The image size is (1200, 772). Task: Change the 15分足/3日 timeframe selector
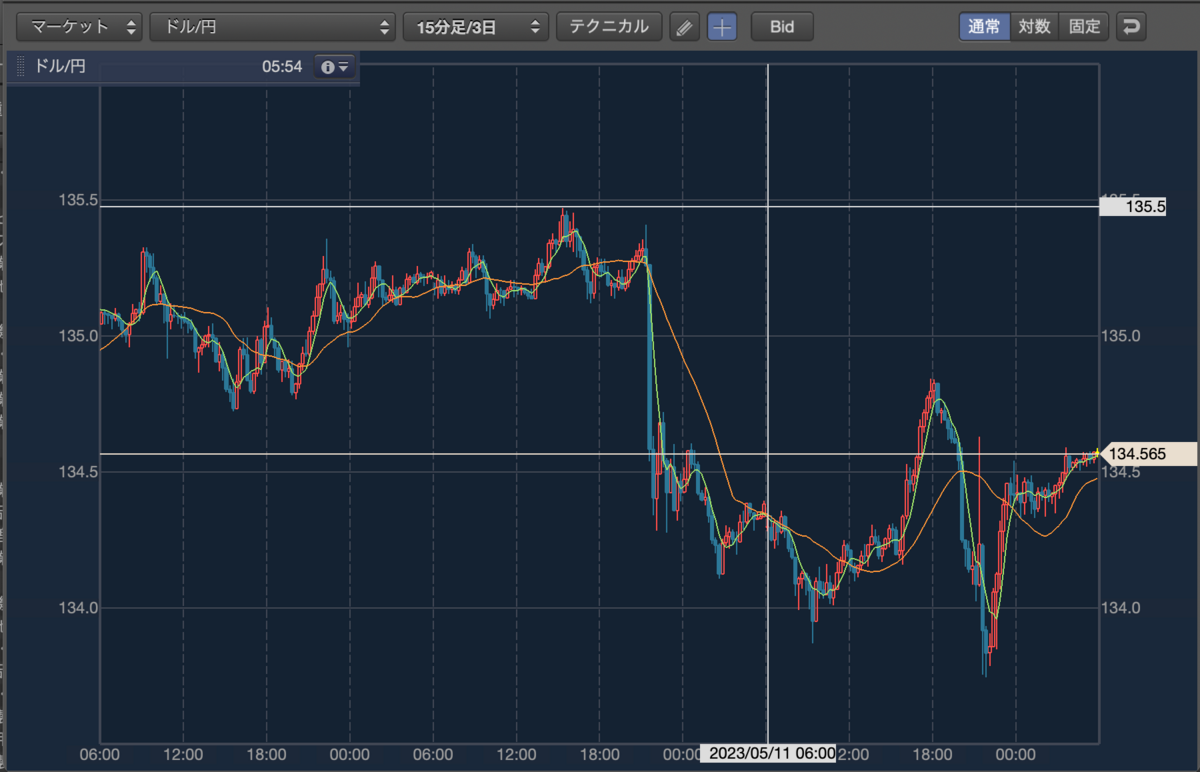pyautogui.click(x=476, y=27)
